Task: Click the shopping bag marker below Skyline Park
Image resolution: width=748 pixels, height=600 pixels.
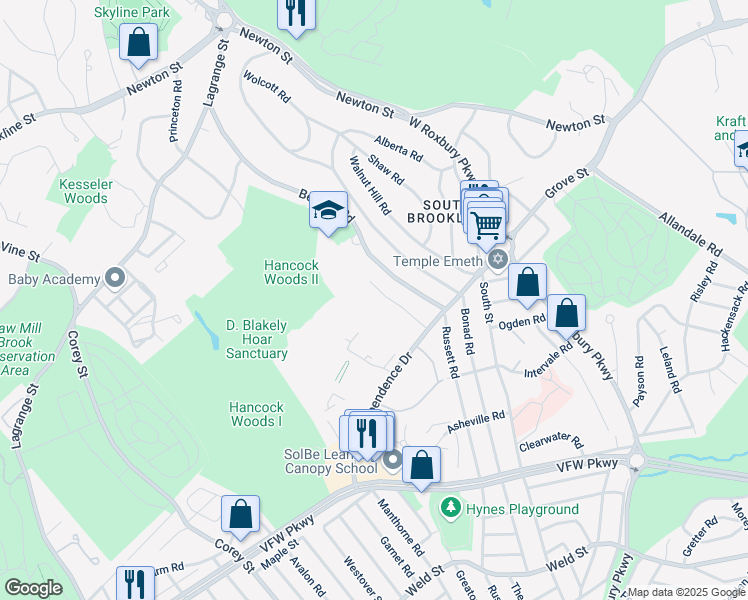Action: tap(139, 43)
